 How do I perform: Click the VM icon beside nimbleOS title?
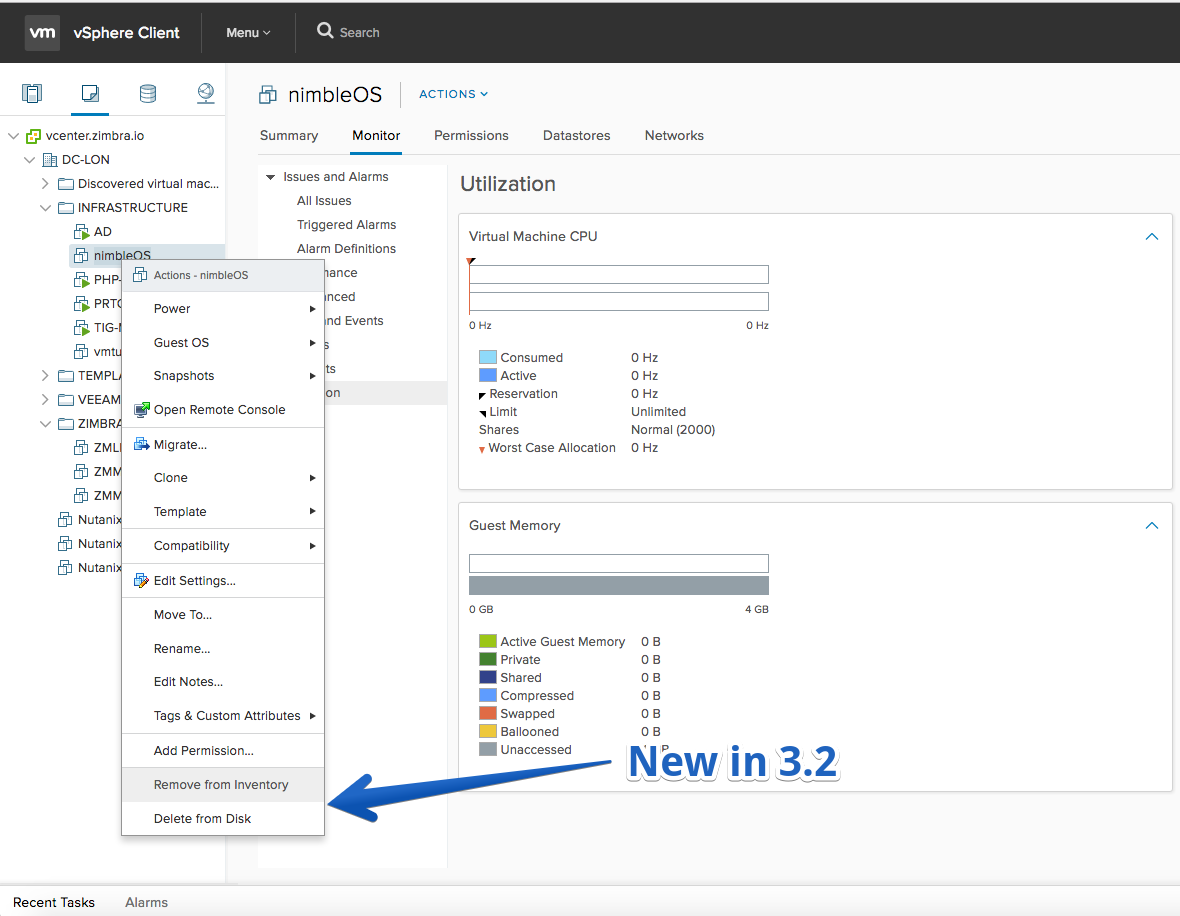(x=267, y=95)
